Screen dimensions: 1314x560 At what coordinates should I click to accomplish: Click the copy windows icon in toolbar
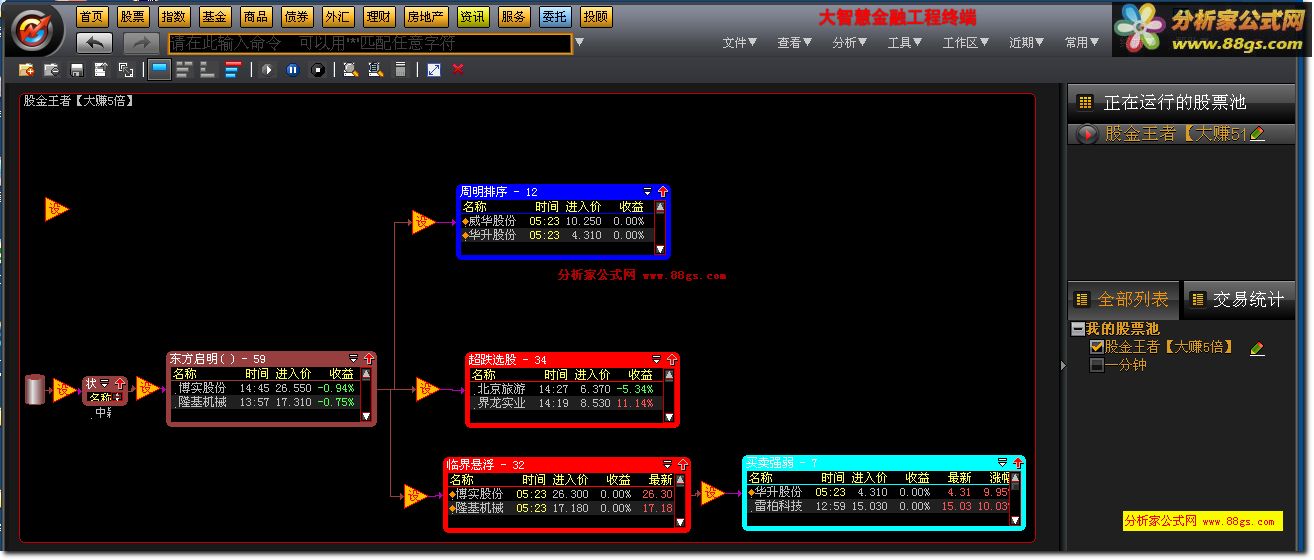126,70
